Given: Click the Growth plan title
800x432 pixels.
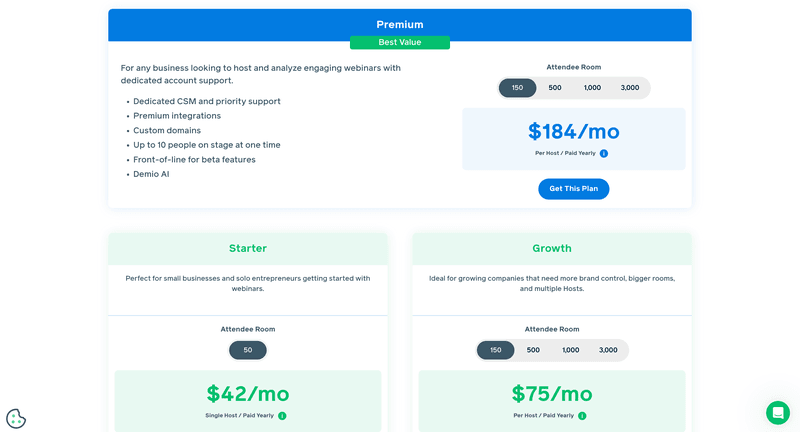Looking at the screenshot, I should point(552,248).
